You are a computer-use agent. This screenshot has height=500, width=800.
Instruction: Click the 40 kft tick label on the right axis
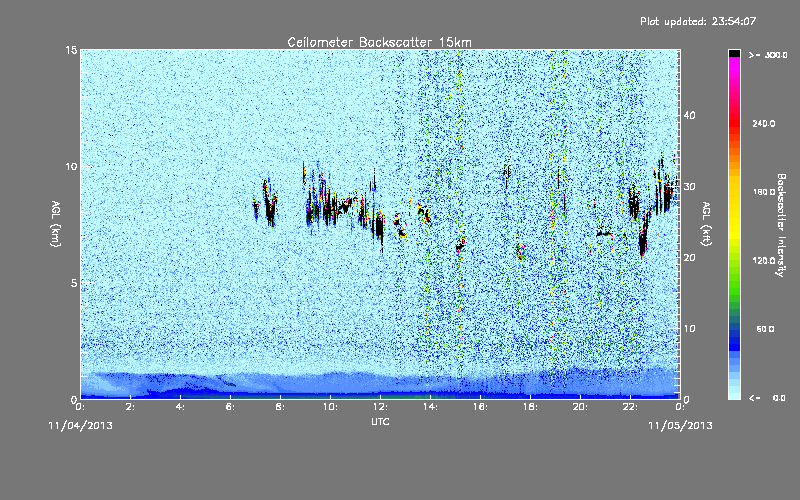coord(689,115)
